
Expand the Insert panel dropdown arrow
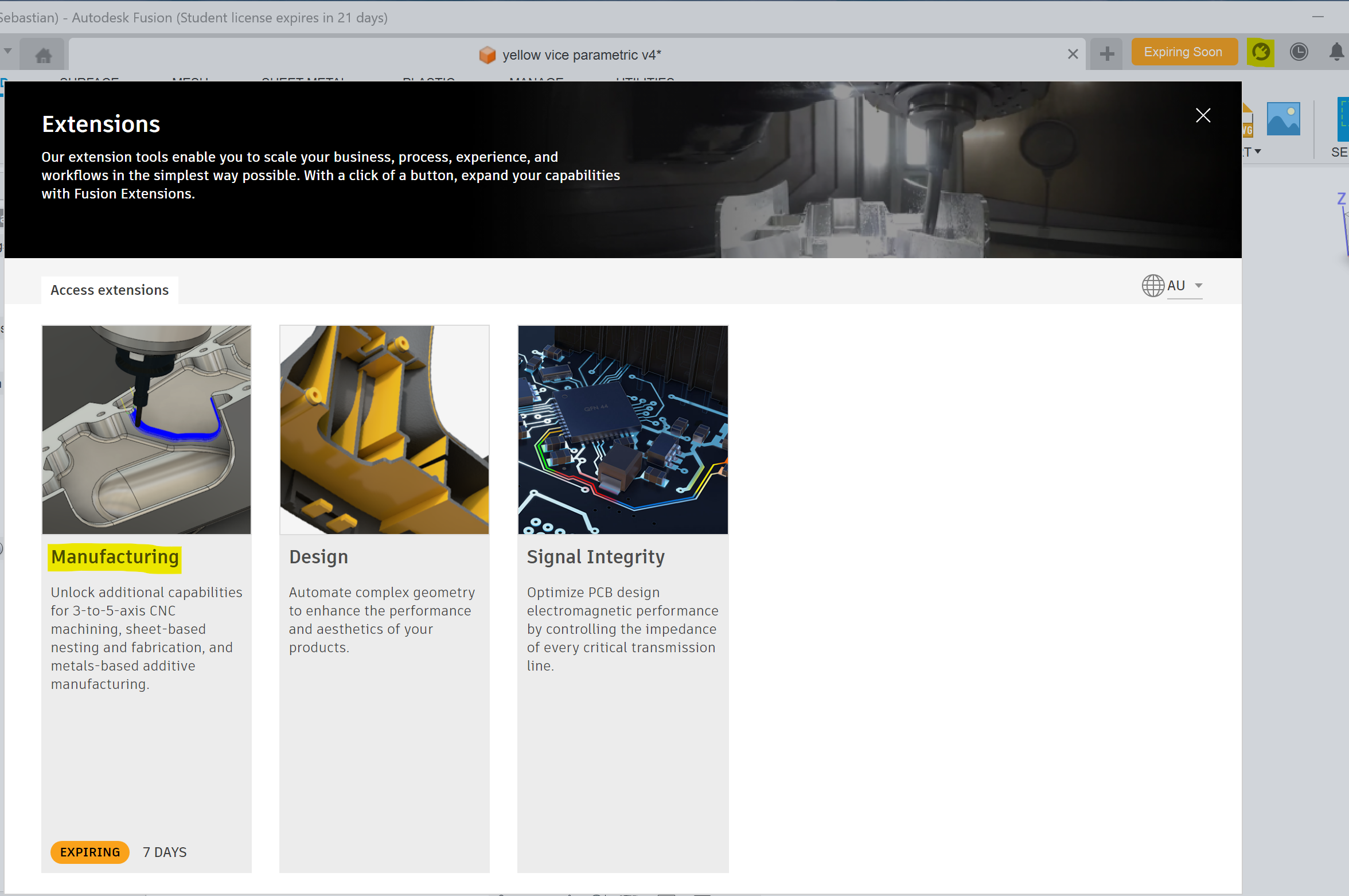pyautogui.click(x=1258, y=151)
